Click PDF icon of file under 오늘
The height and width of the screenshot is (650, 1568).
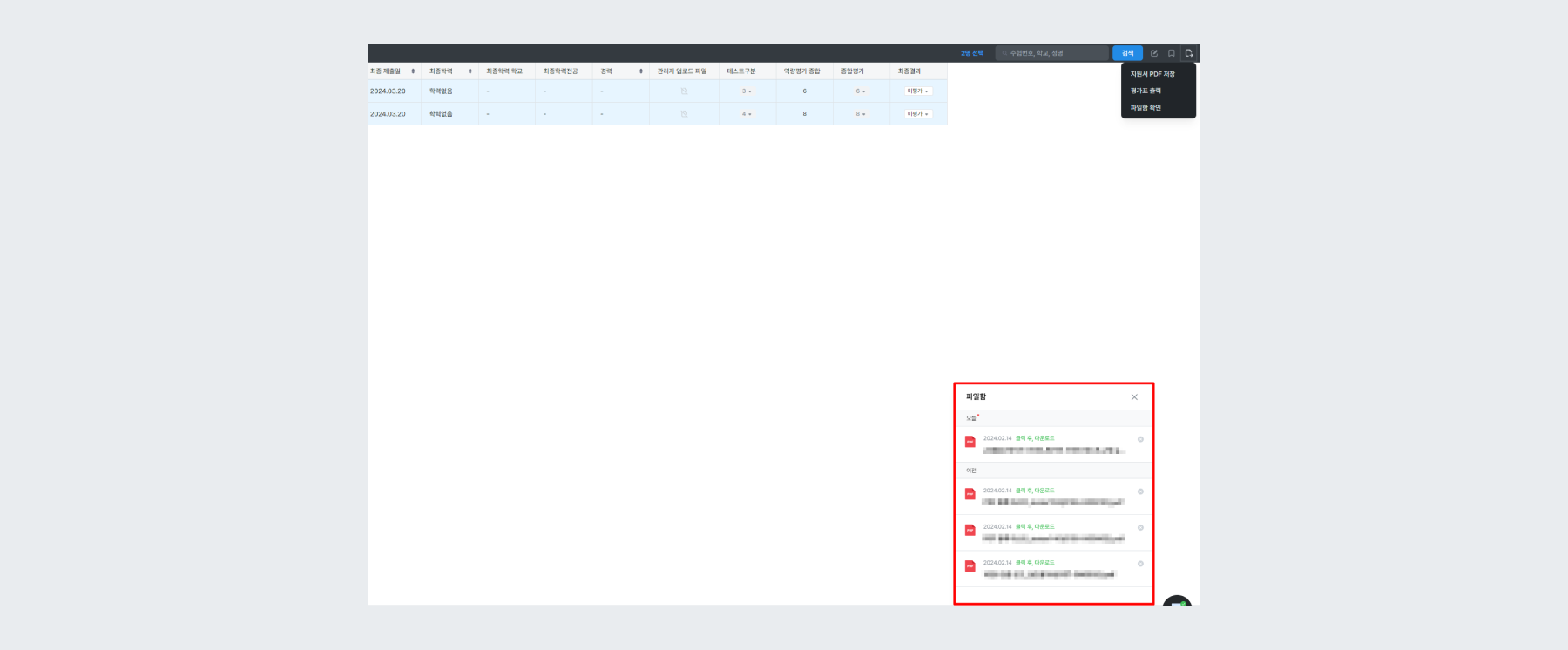[970, 442]
